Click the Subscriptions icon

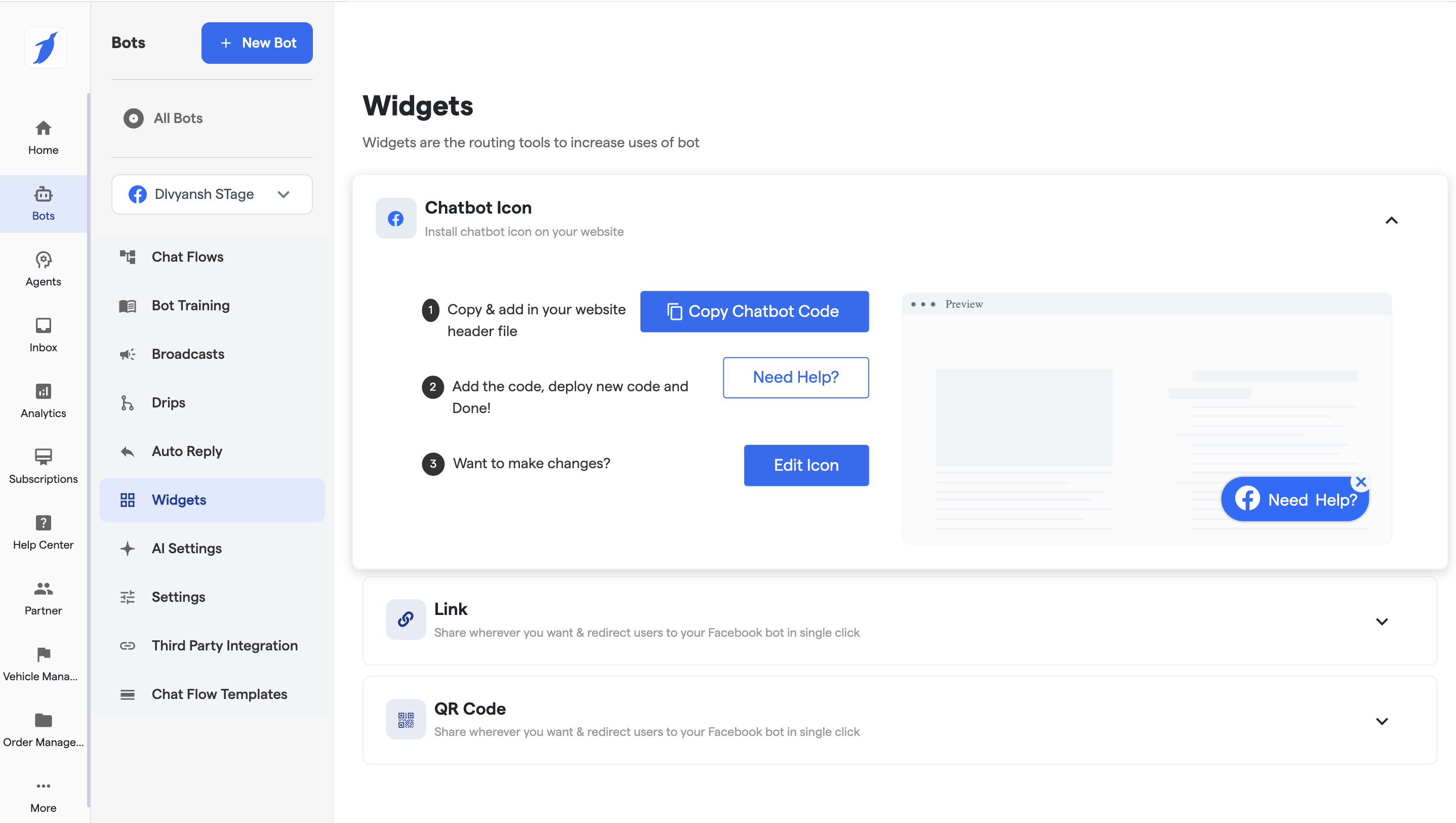(x=44, y=457)
